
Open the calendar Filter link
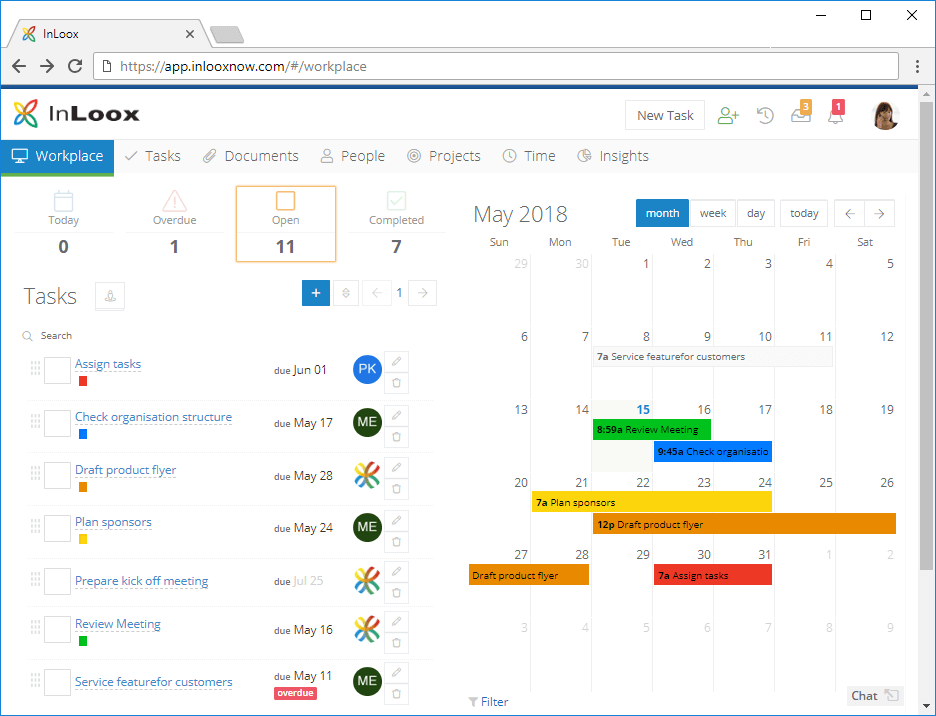pyautogui.click(x=488, y=702)
